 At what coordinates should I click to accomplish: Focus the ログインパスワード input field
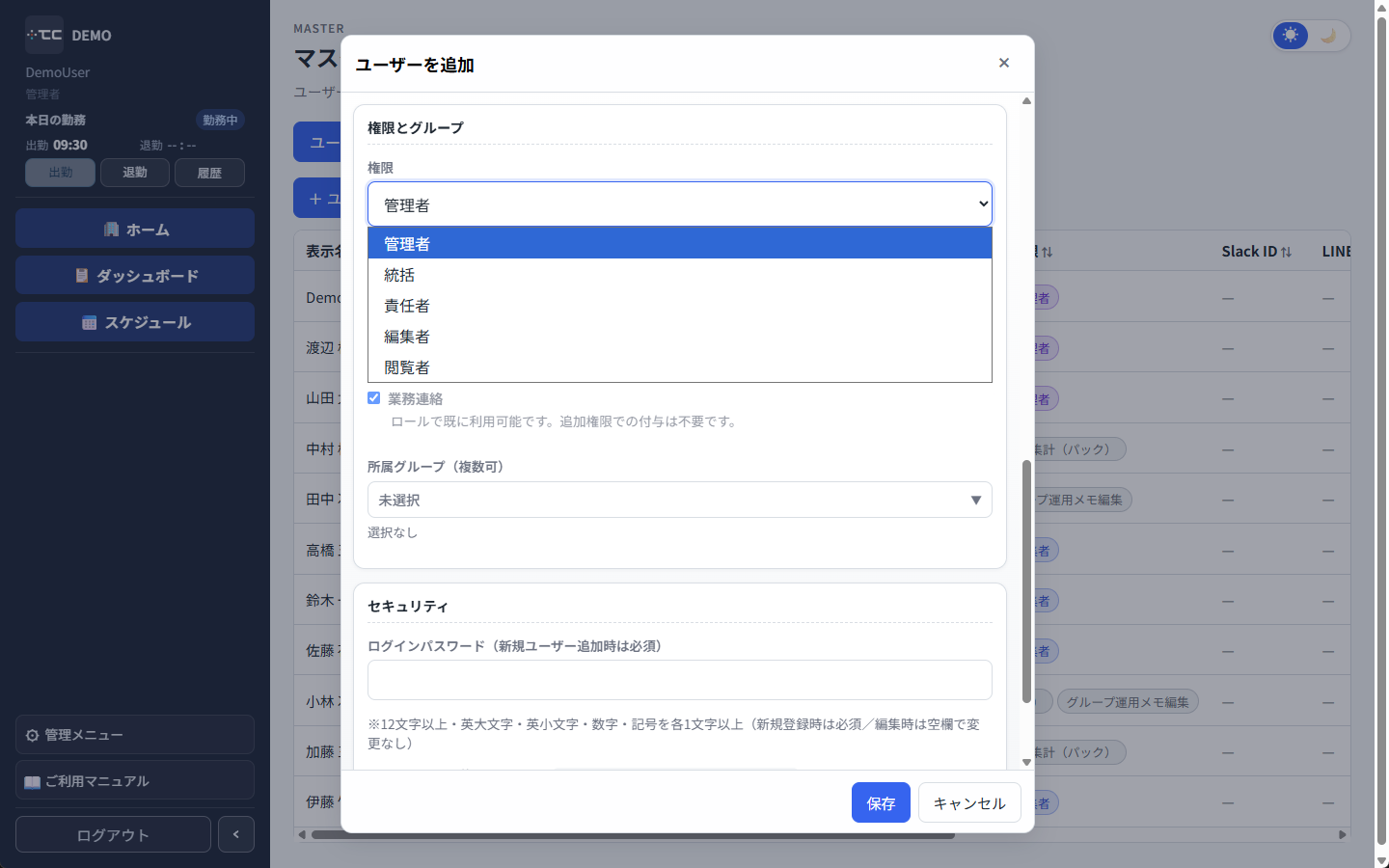[x=680, y=680]
